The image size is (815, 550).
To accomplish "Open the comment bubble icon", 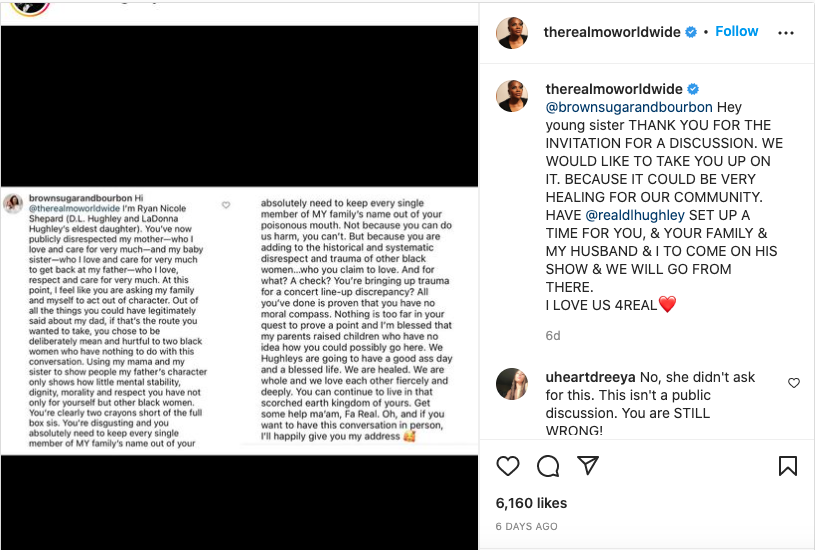I will pos(548,466).
